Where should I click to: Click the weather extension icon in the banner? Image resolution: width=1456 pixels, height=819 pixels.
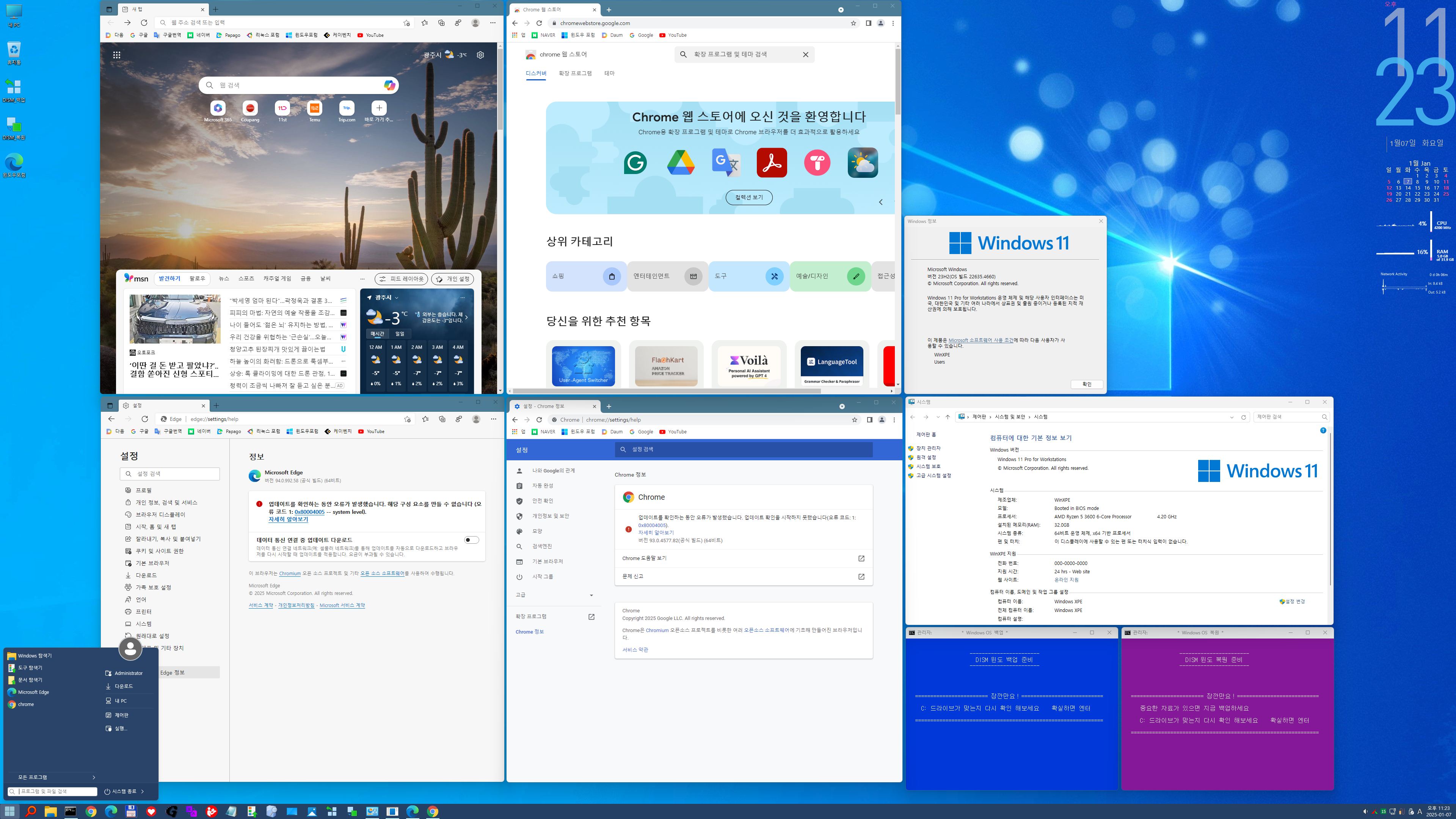click(863, 163)
